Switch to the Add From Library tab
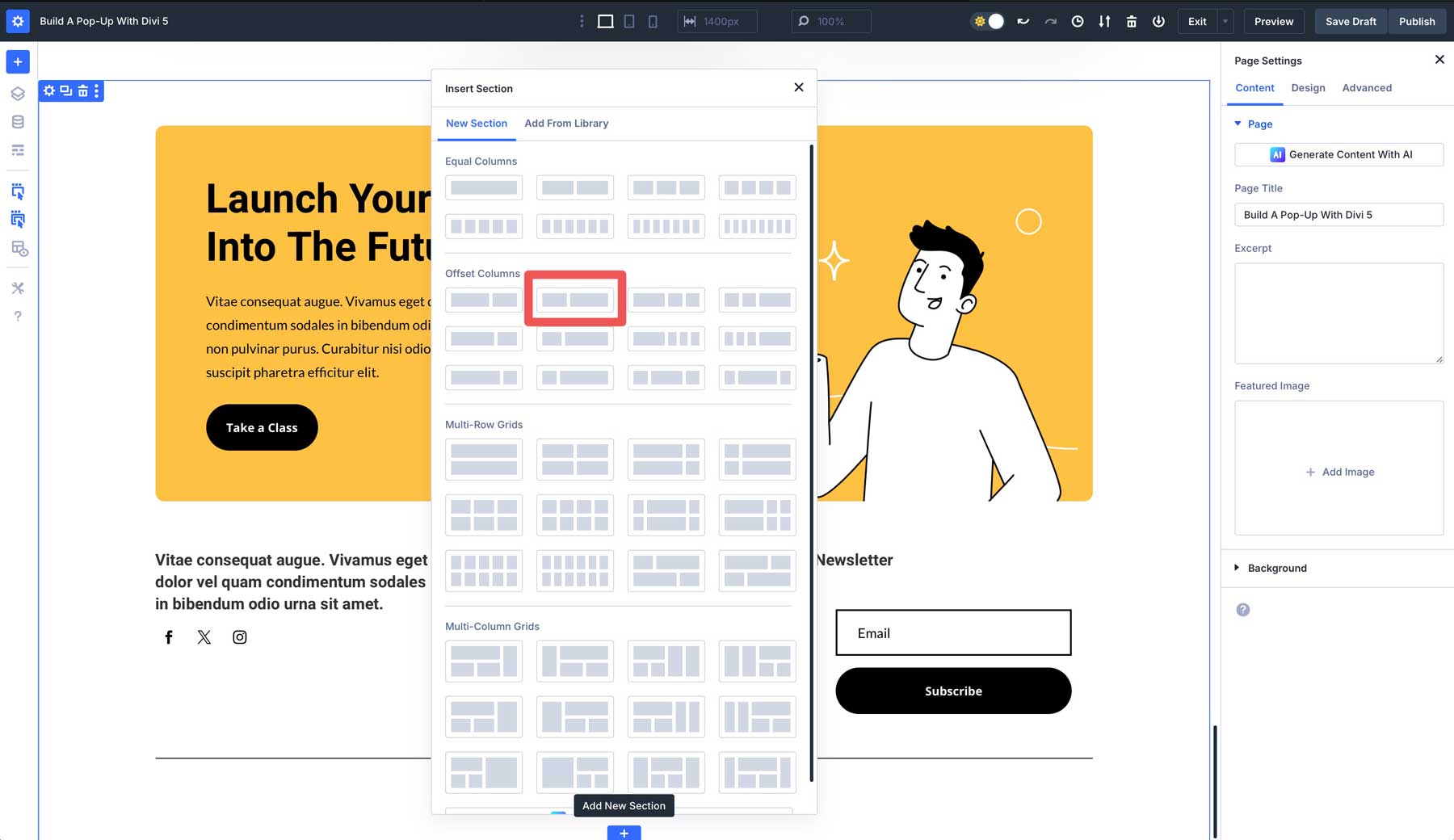The width and height of the screenshot is (1454, 840). tap(566, 123)
